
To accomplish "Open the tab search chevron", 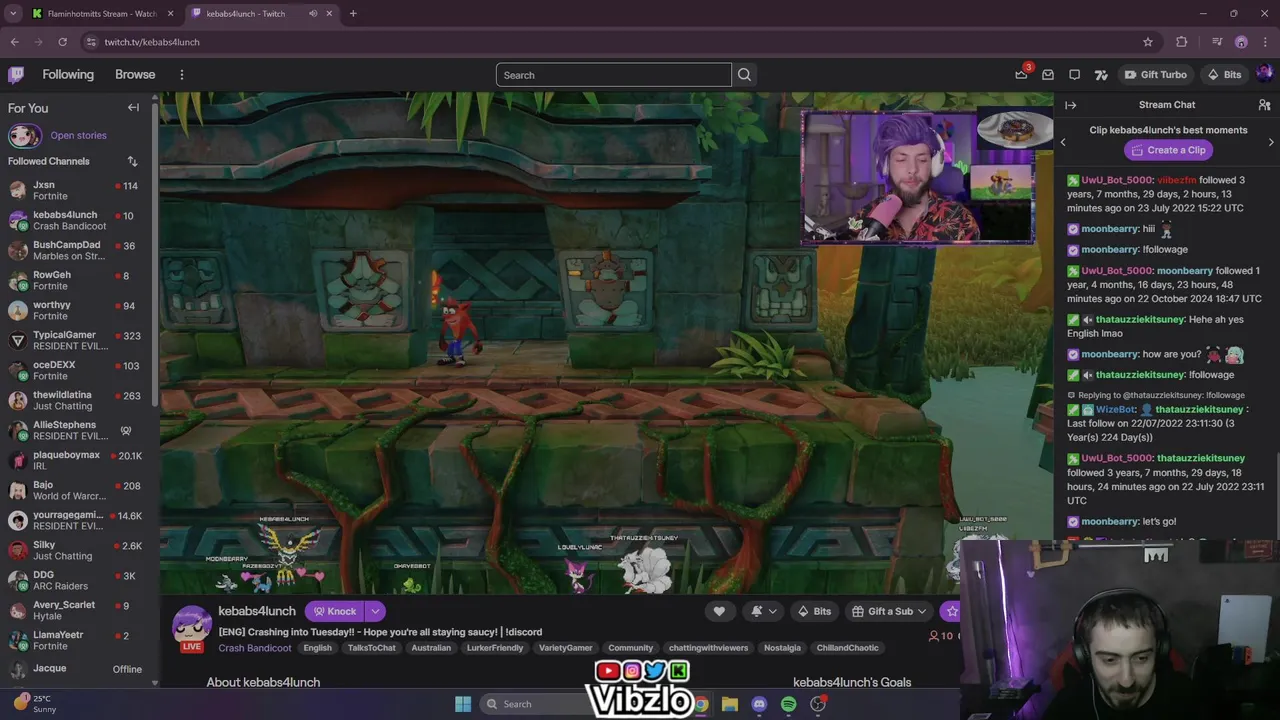I will pos(13,14).
